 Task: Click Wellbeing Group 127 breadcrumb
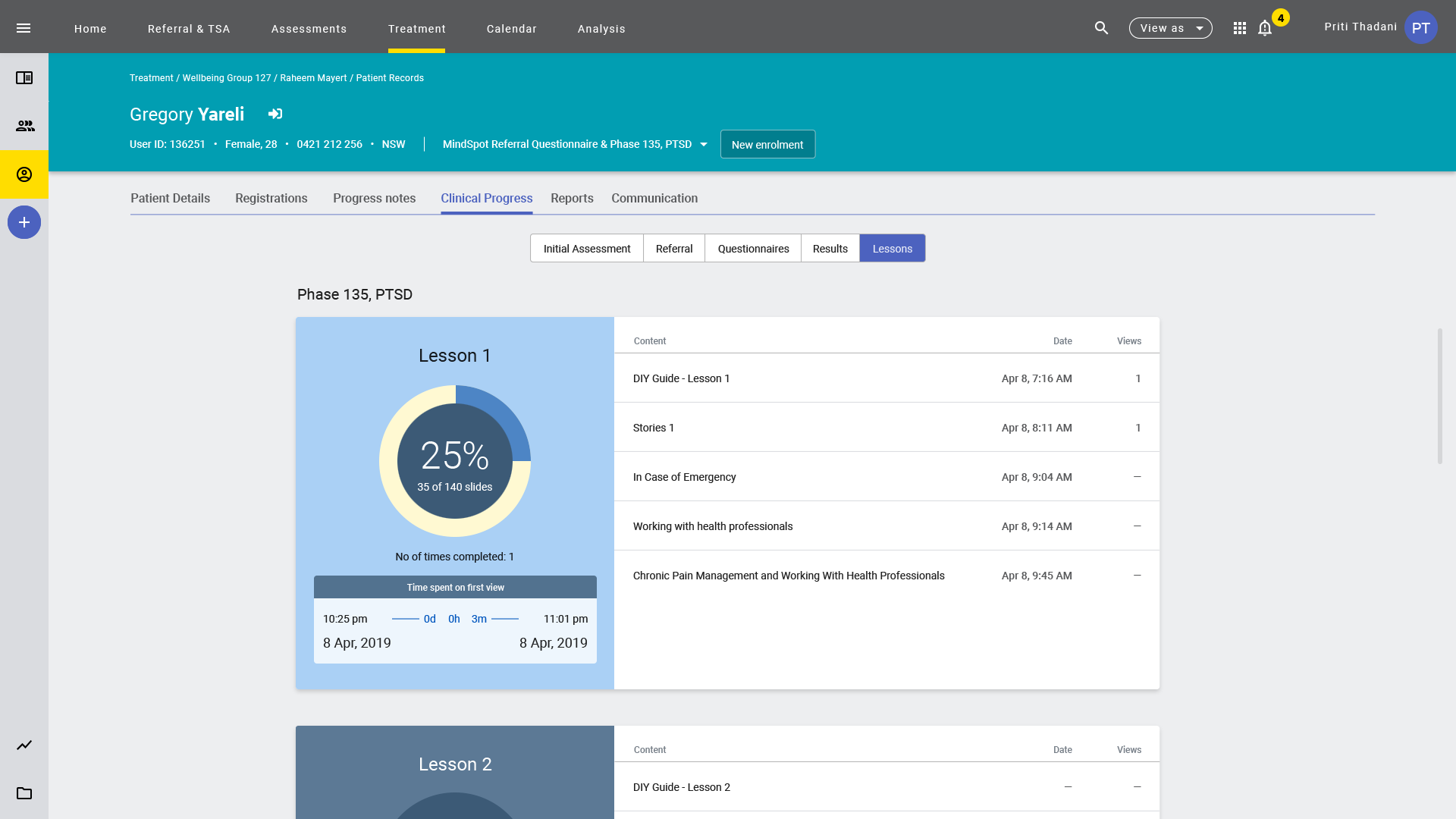[227, 78]
